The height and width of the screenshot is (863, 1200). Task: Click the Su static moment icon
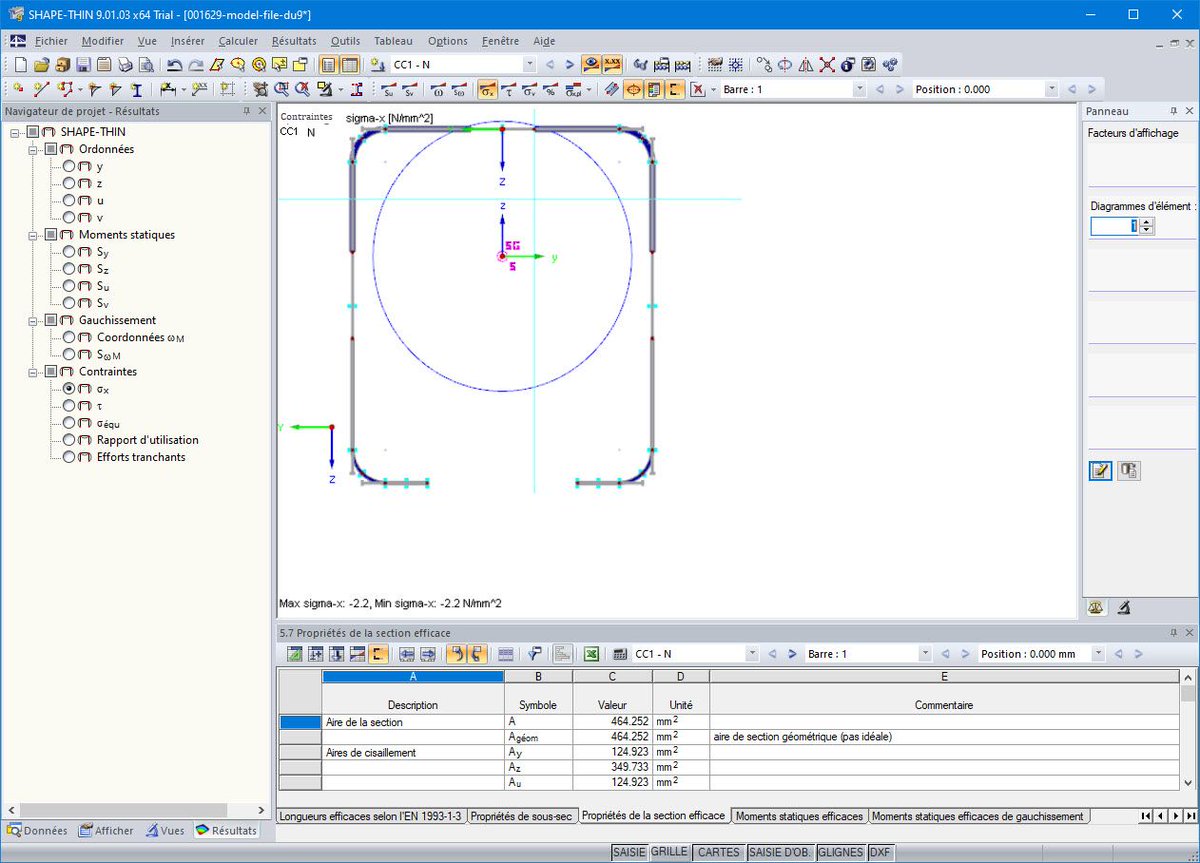click(389, 89)
